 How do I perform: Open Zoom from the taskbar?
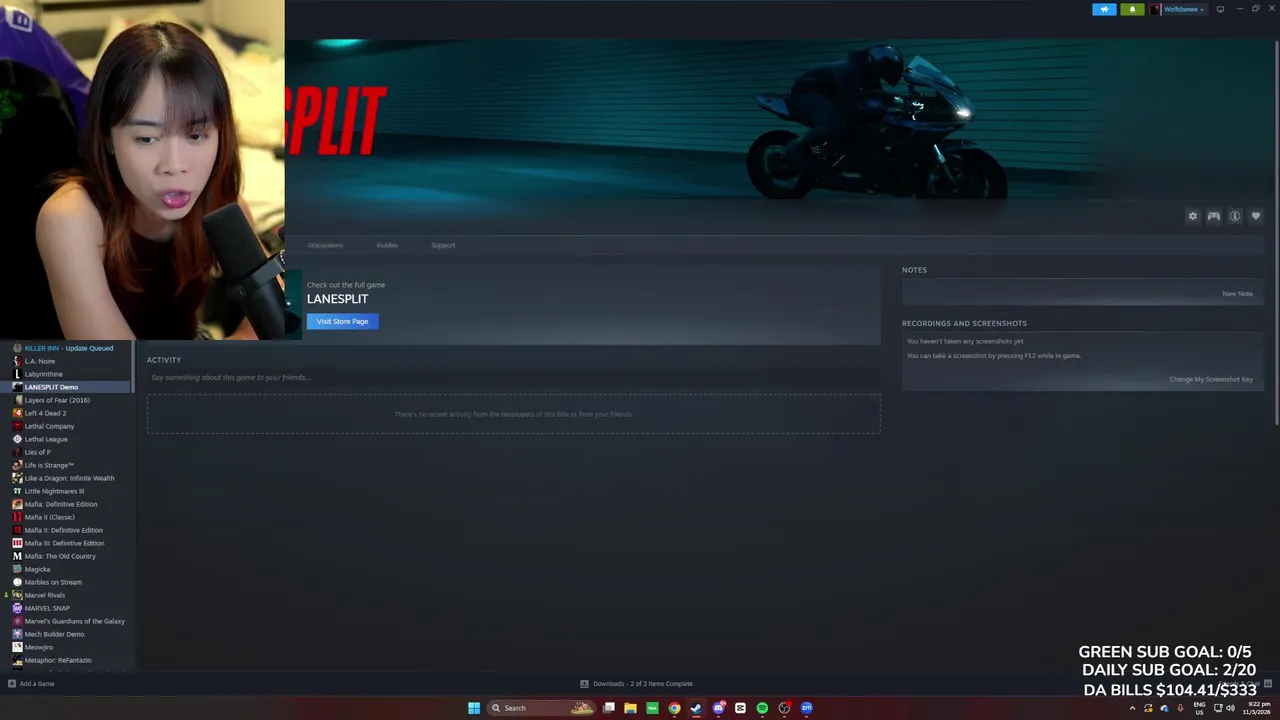point(806,708)
